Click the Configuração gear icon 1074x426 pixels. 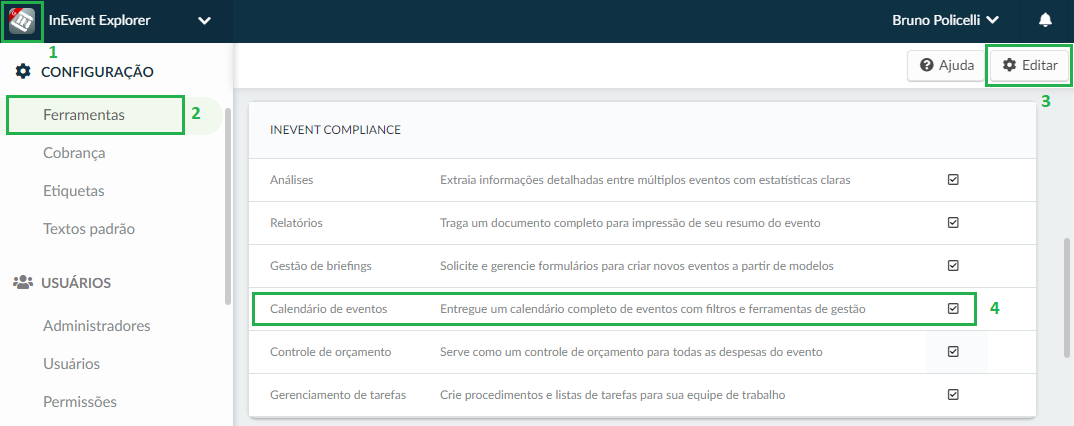tap(23, 71)
